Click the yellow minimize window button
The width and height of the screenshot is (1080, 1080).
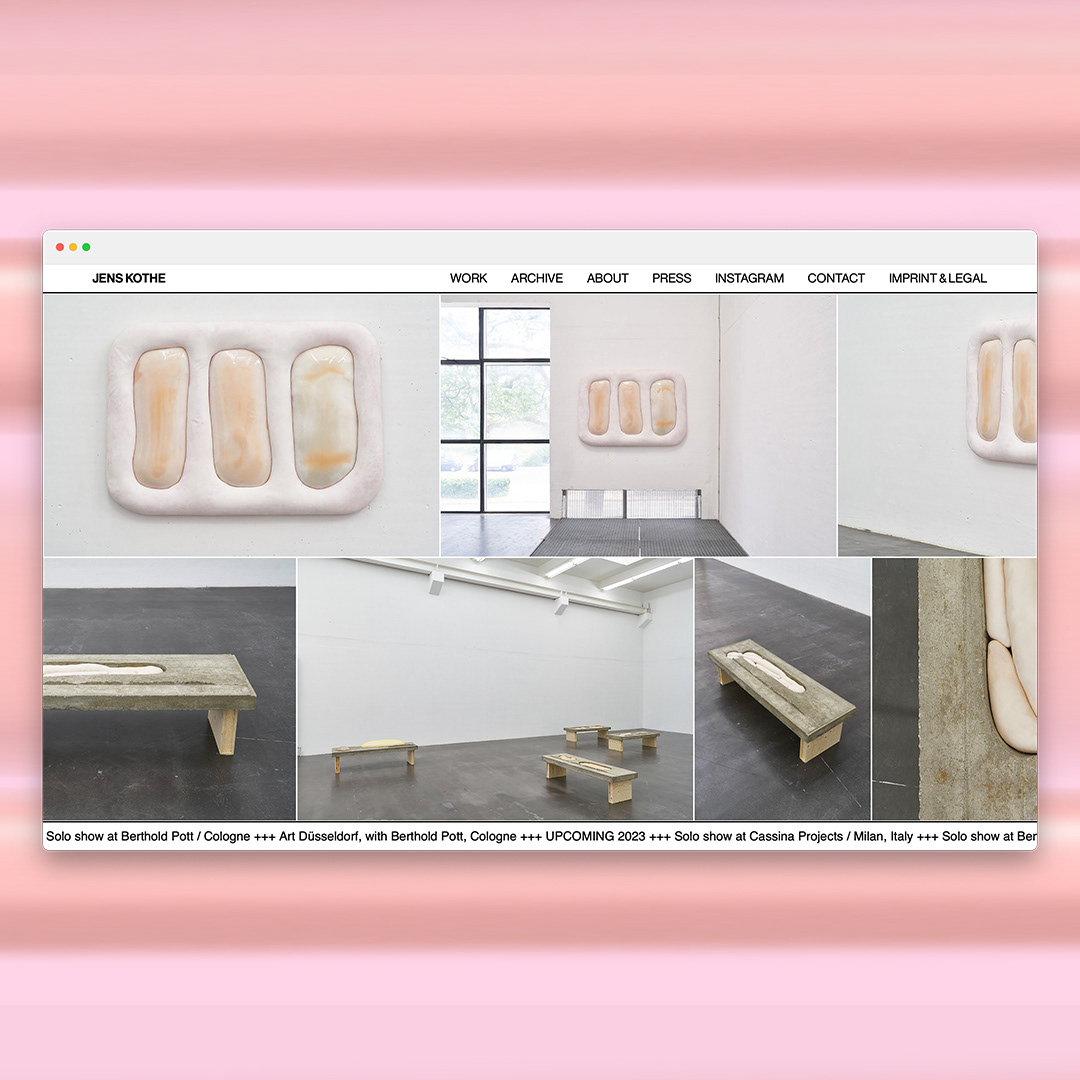pos(73,247)
